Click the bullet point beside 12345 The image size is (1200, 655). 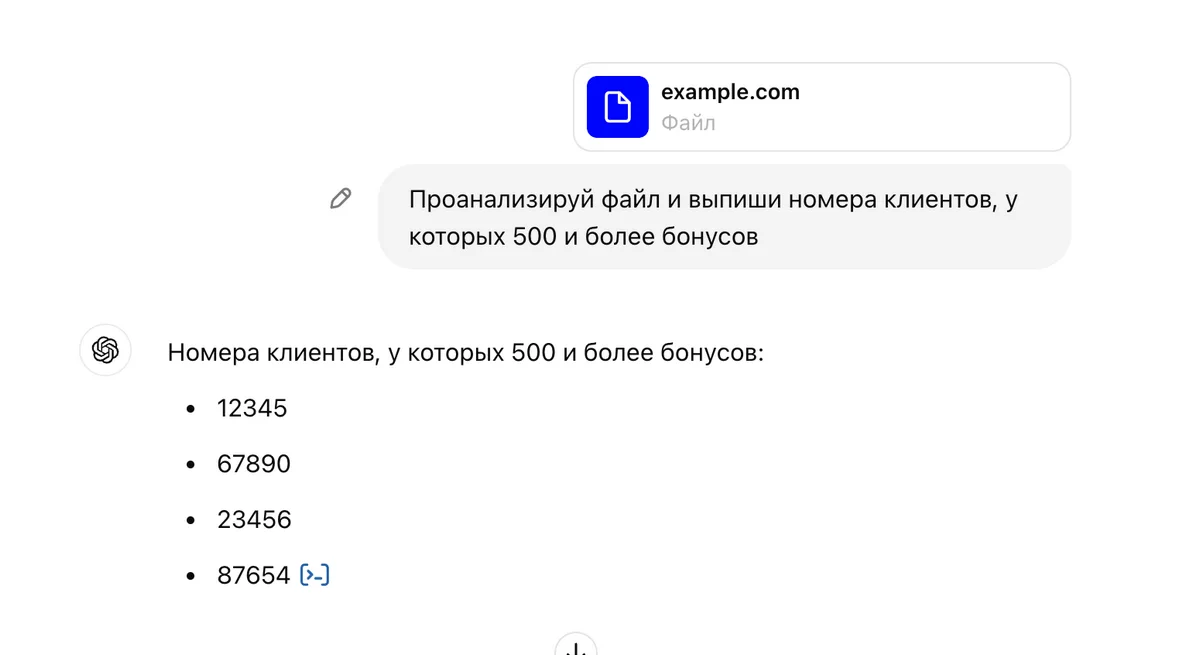coord(190,409)
